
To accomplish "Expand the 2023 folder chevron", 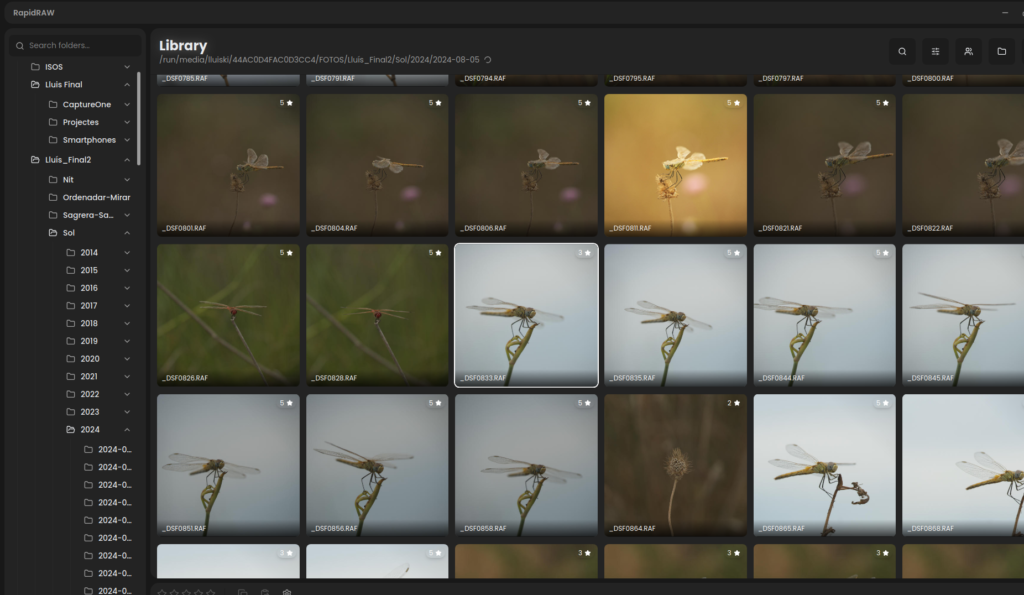I will click(127, 412).
